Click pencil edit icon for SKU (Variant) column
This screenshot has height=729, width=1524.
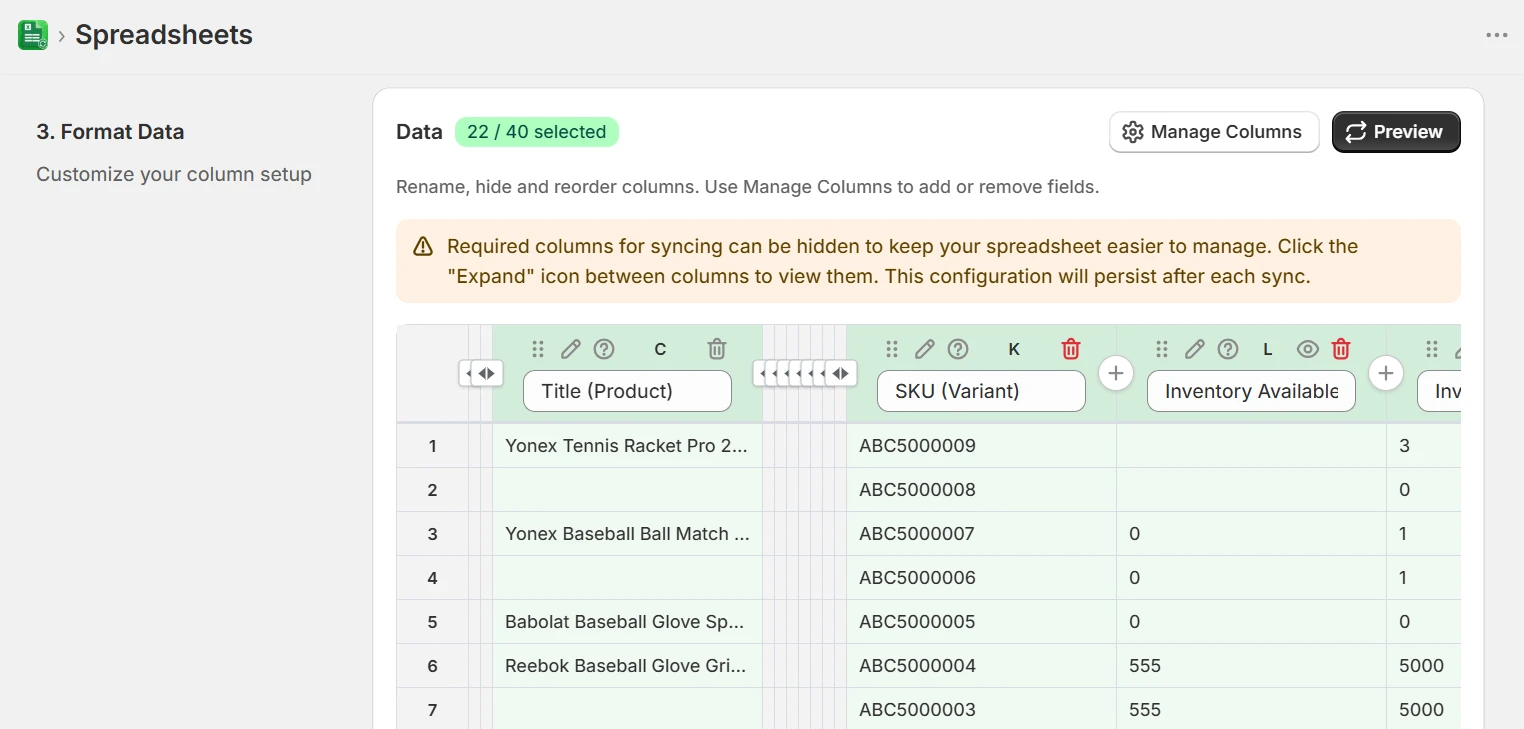click(925, 349)
